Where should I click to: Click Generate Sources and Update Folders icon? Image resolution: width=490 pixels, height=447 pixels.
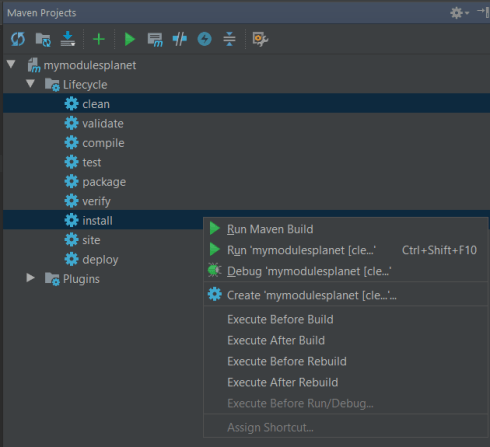(43, 39)
